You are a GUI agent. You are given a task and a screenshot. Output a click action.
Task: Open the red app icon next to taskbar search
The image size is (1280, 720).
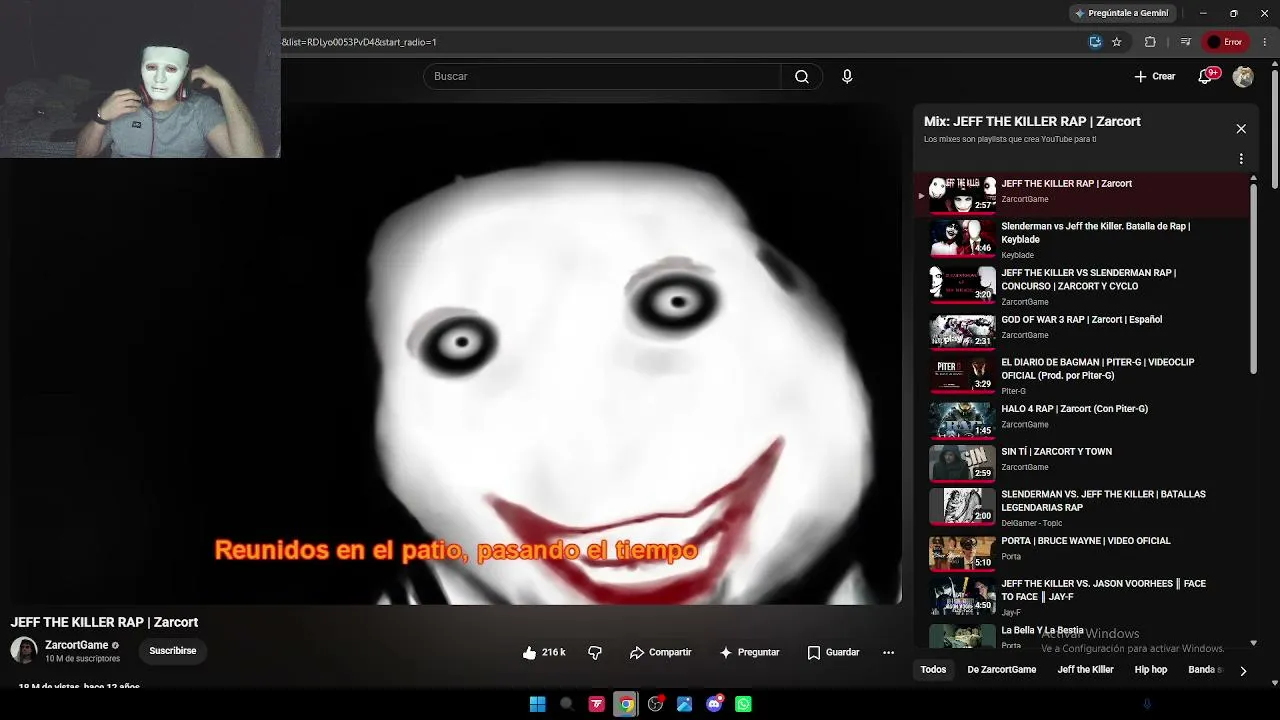tap(596, 704)
